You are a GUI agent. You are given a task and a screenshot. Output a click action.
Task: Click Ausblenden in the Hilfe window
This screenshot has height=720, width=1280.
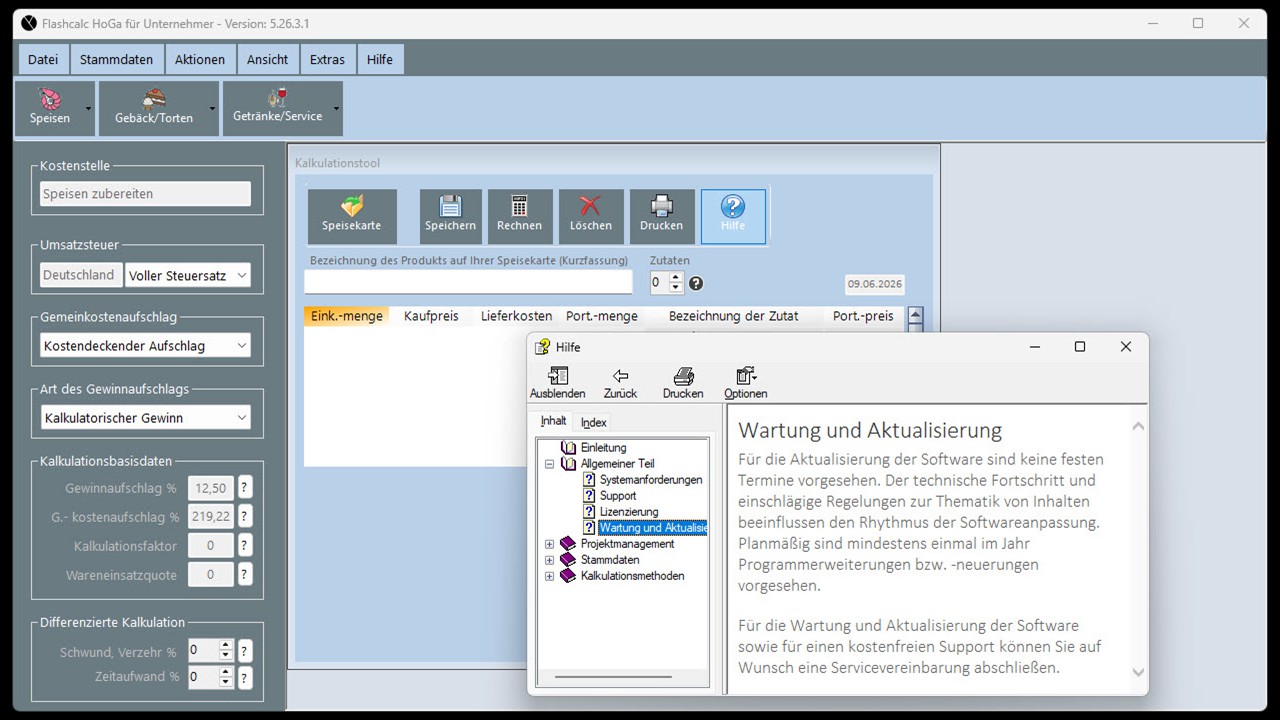pos(558,383)
